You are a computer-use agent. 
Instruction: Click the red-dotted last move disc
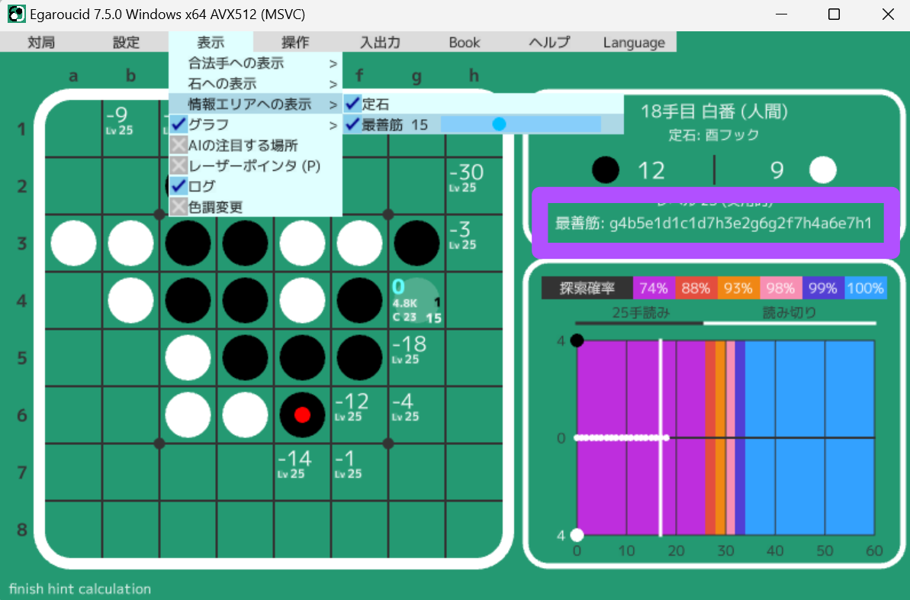[x=302, y=414]
